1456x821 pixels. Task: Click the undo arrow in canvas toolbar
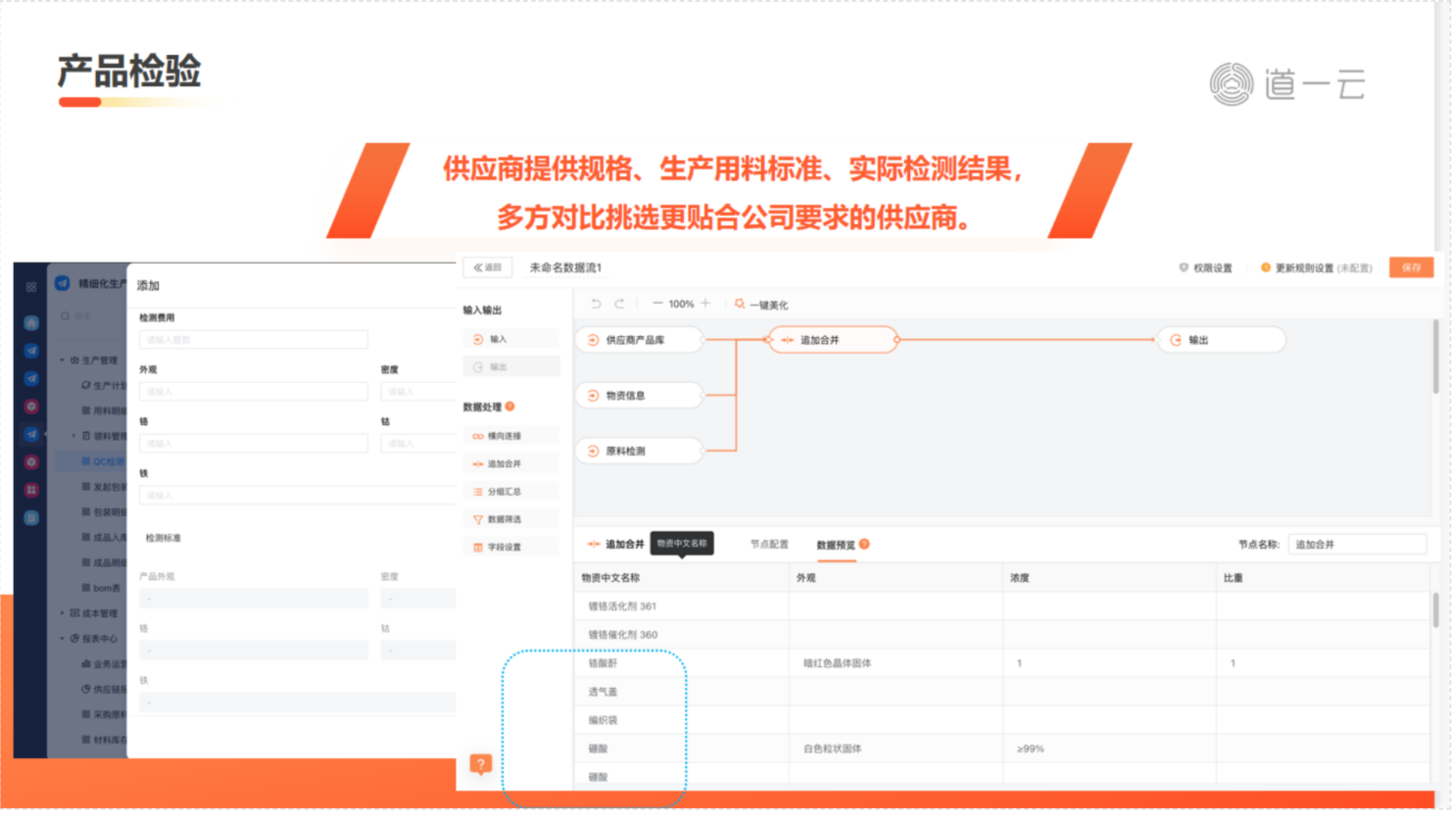tap(596, 304)
